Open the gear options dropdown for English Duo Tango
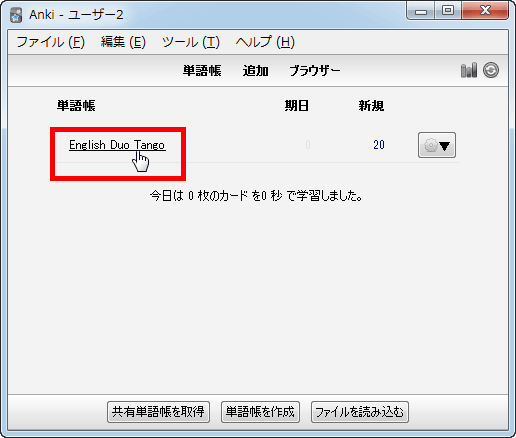This screenshot has height=438, width=516. 437,145
